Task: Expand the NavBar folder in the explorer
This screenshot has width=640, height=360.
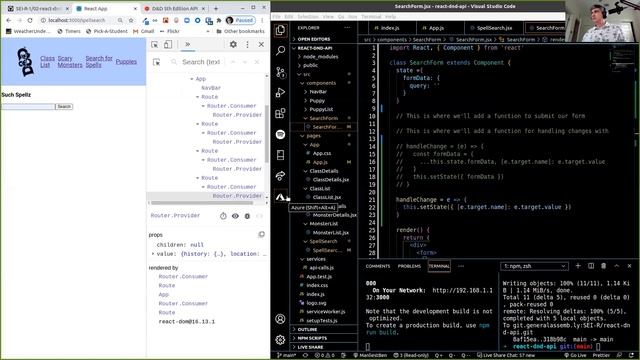Action: (x=318, y=92)
